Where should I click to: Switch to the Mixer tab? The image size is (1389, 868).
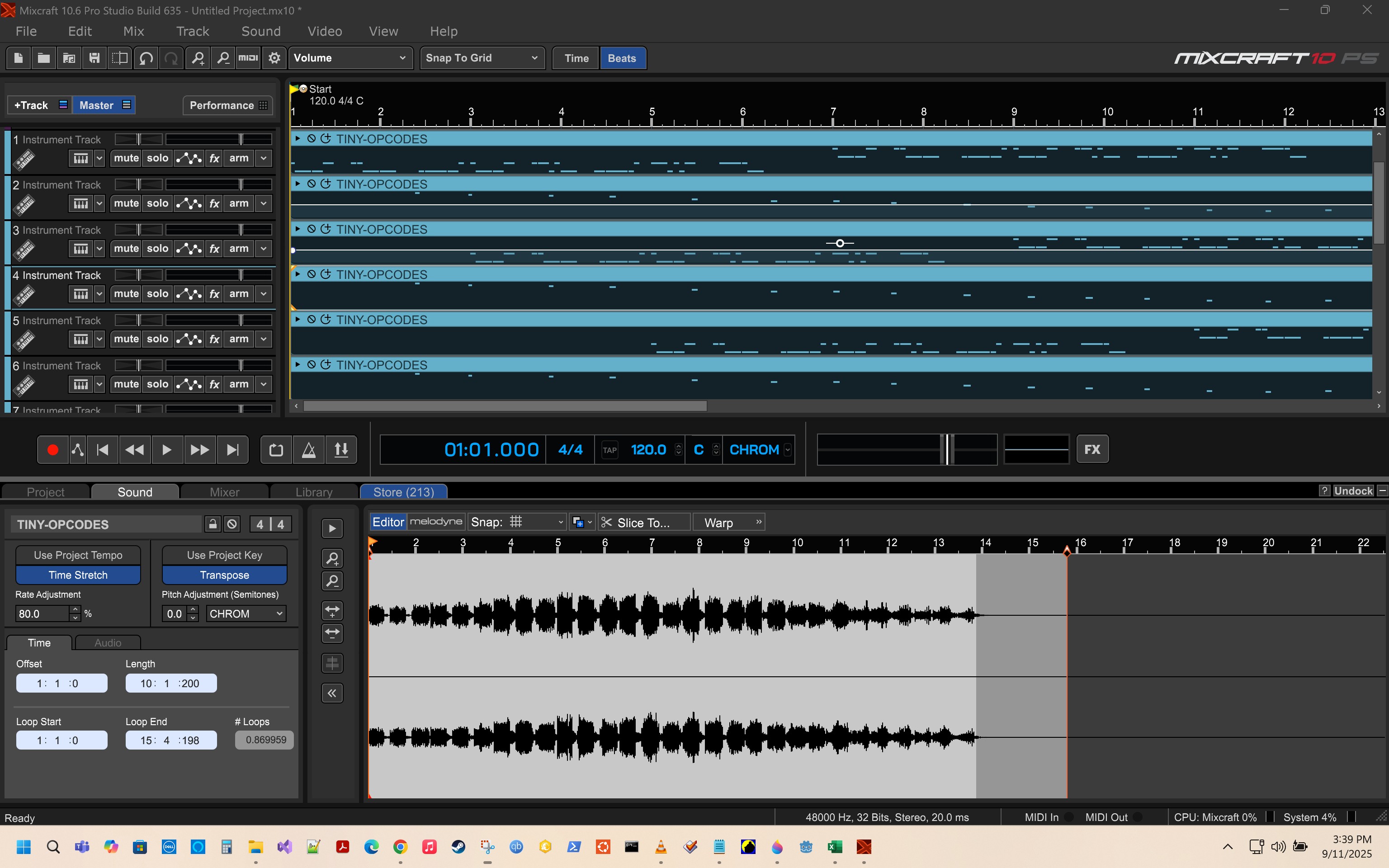tap(224, 492)
